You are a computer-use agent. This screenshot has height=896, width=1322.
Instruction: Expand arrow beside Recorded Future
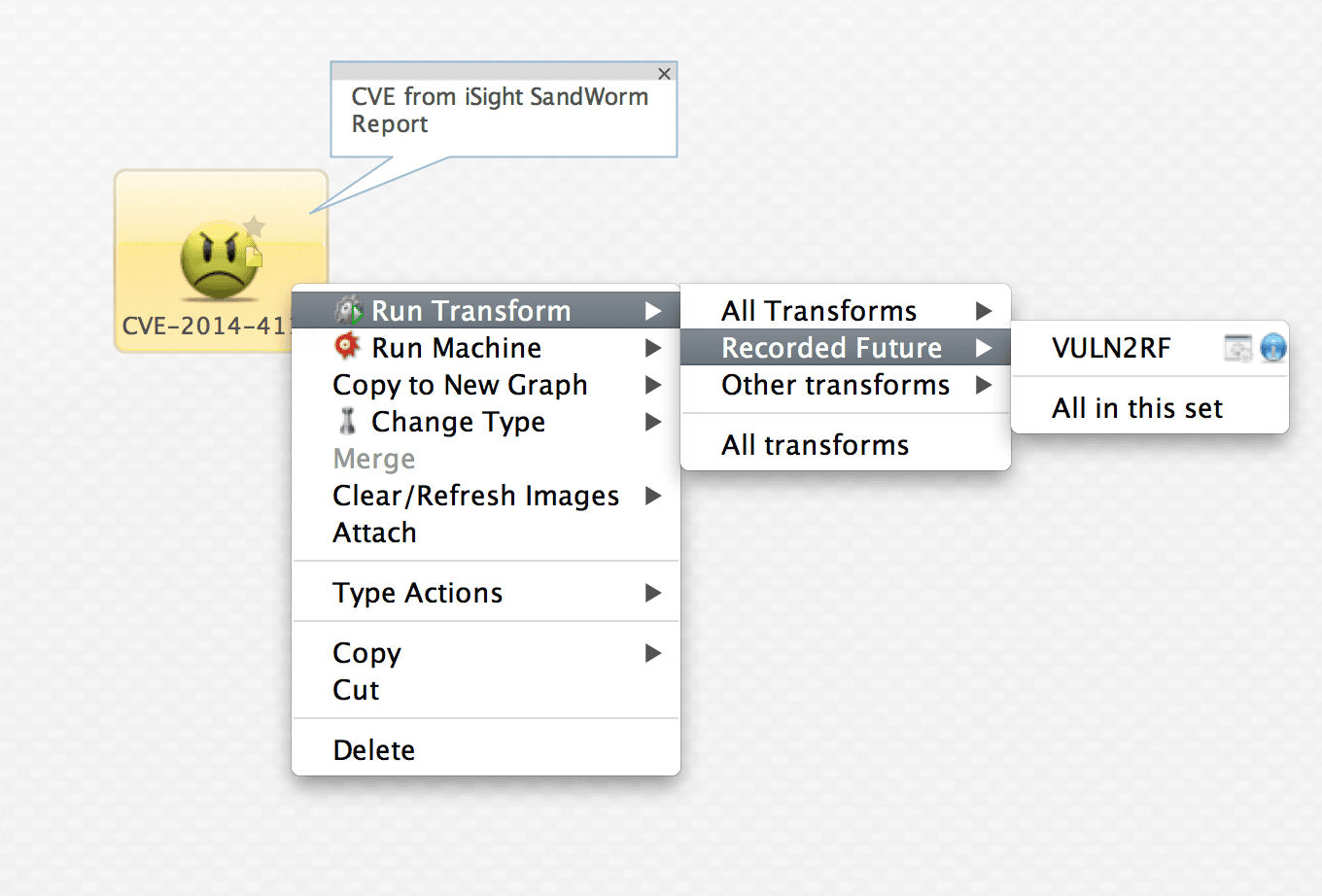pos(984,348)
